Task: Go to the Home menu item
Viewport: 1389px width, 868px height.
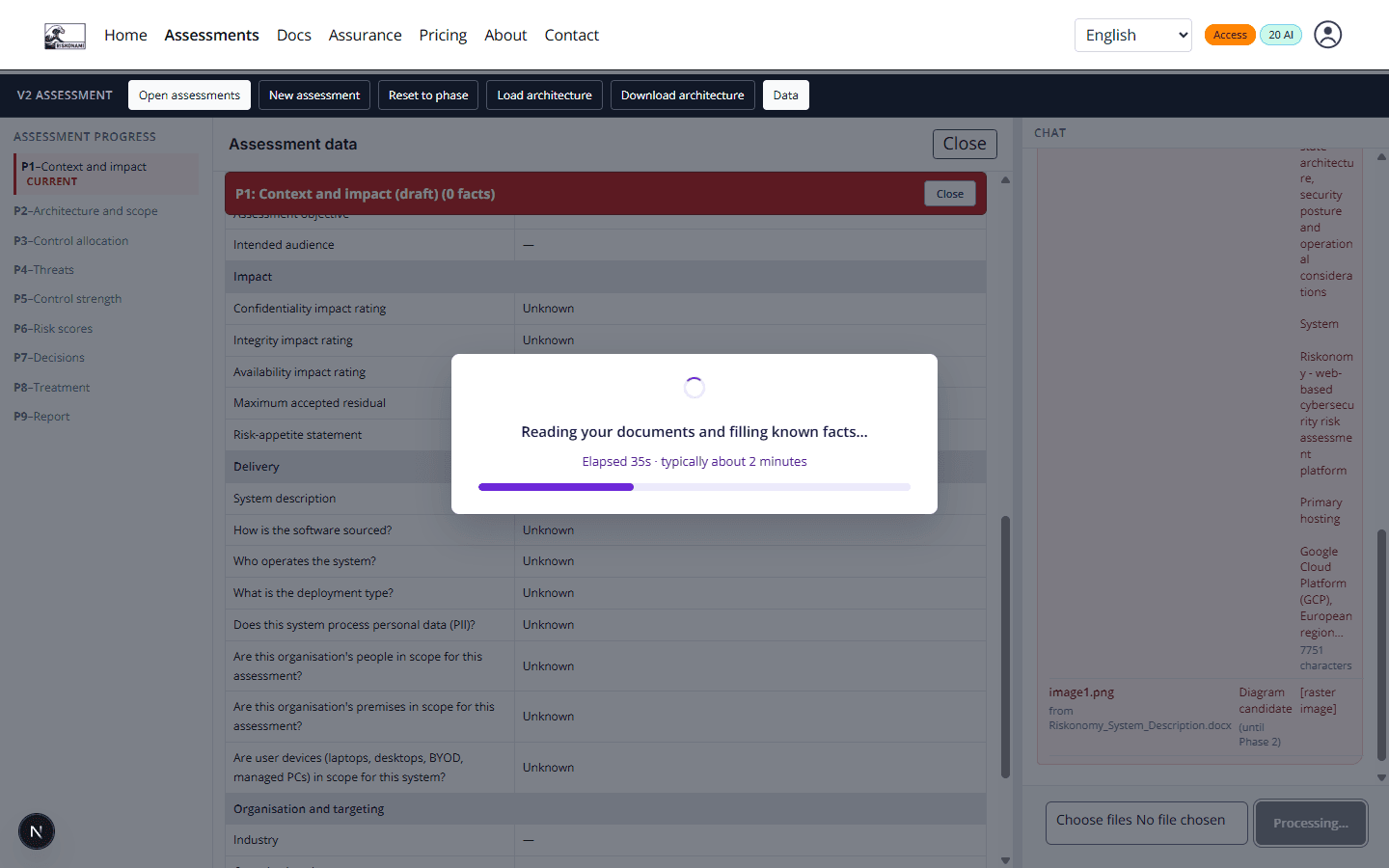Action: click(x=125, y=36)
